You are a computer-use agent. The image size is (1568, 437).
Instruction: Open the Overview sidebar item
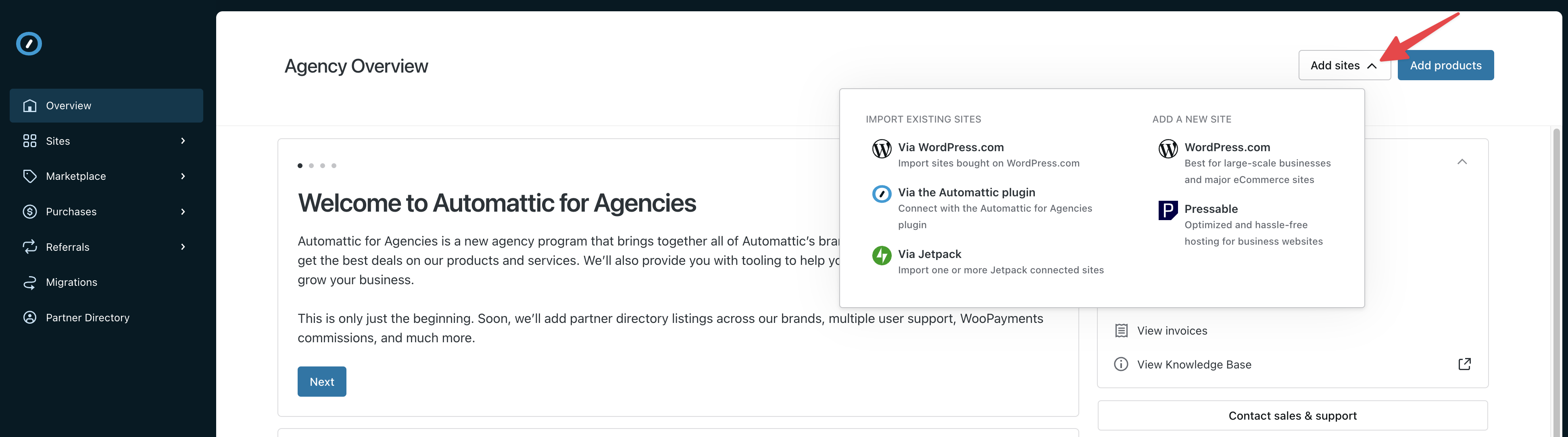(x=106, y=106)
